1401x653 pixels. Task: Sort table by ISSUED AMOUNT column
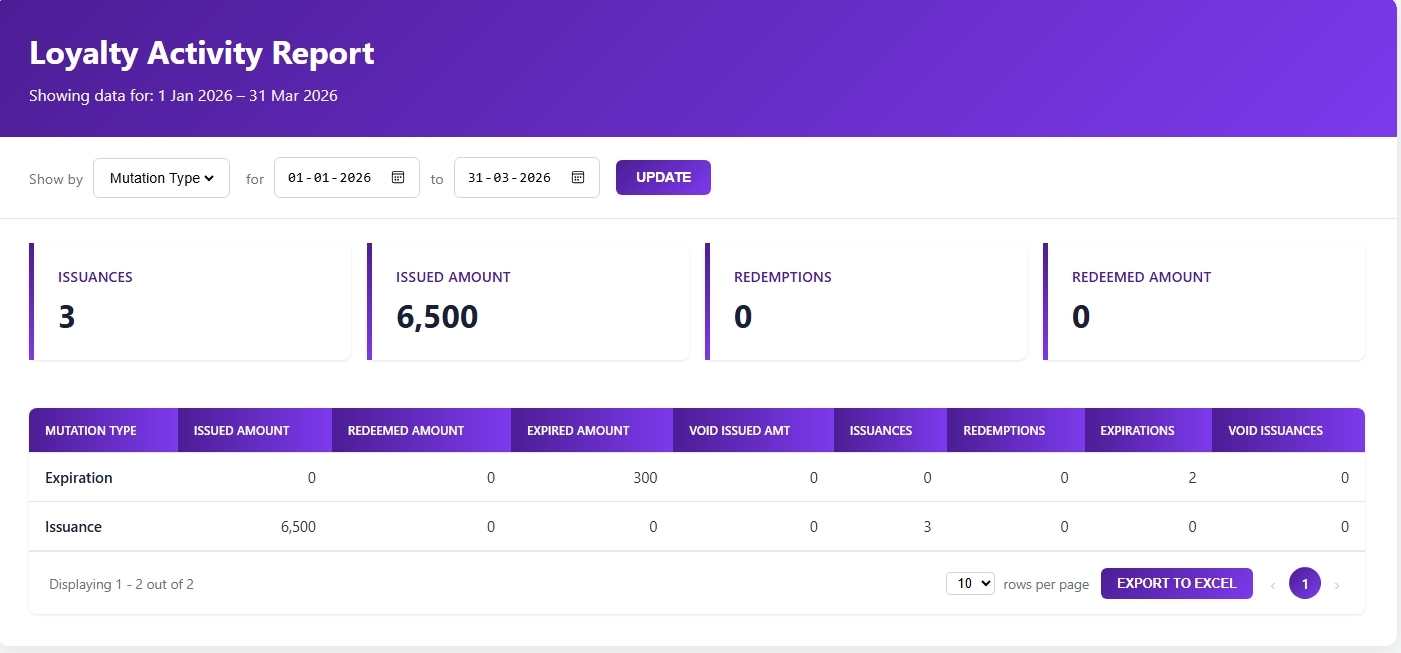(x=240, y=429)
